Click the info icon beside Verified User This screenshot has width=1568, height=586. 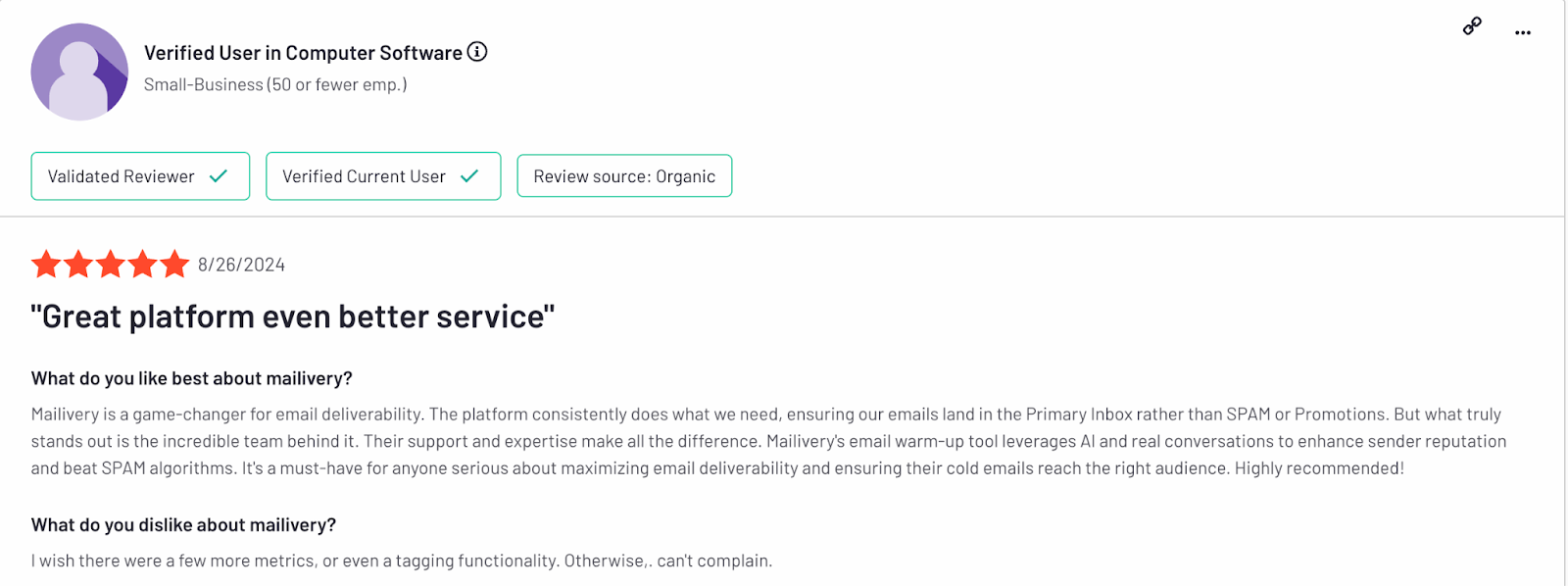[x=477, y=52]
